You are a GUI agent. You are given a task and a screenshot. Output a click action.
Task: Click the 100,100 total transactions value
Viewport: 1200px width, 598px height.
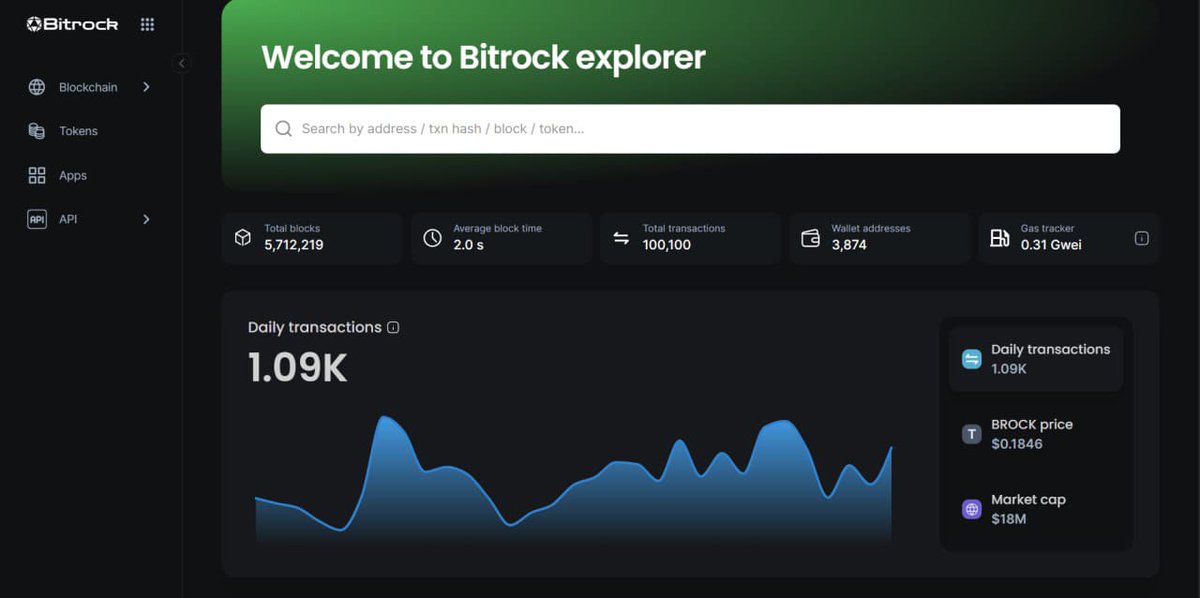point(667,245)
